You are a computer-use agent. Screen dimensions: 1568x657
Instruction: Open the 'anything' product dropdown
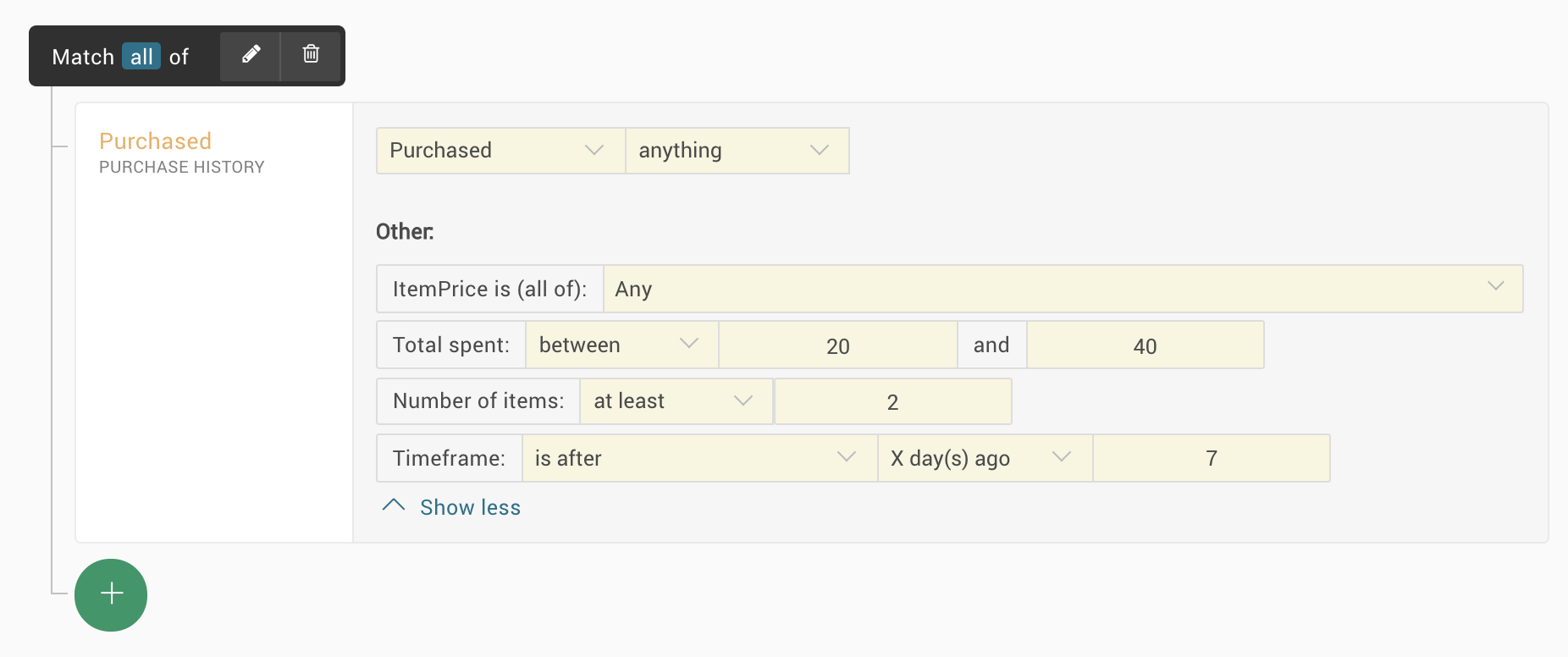(737, 151)
